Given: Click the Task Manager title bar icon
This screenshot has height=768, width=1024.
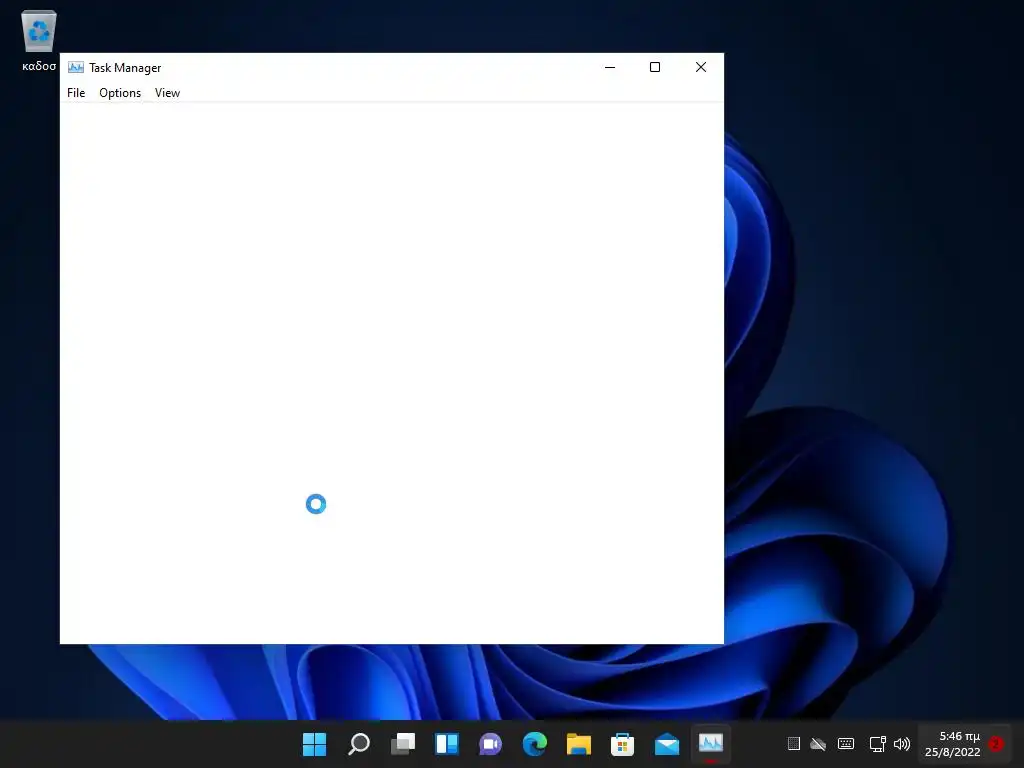Looking at the screenshot, I should 76,67.
